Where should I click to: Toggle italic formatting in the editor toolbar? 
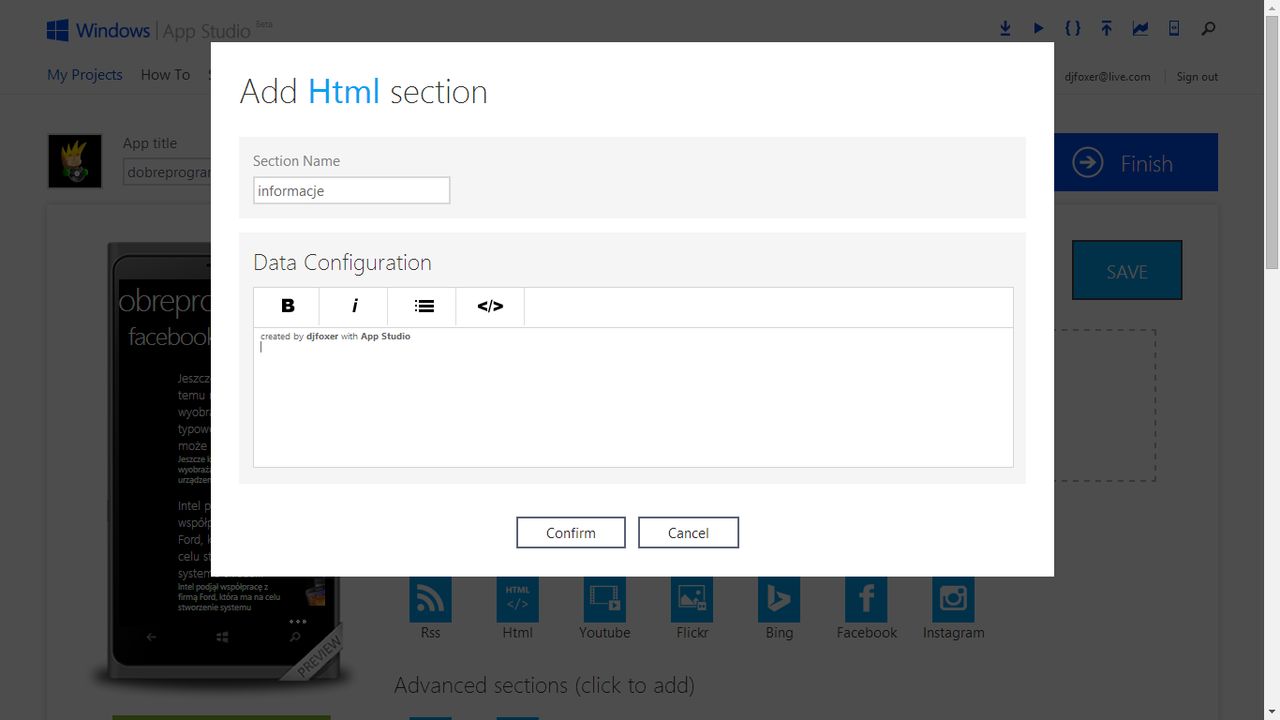(x=354, y=307)
